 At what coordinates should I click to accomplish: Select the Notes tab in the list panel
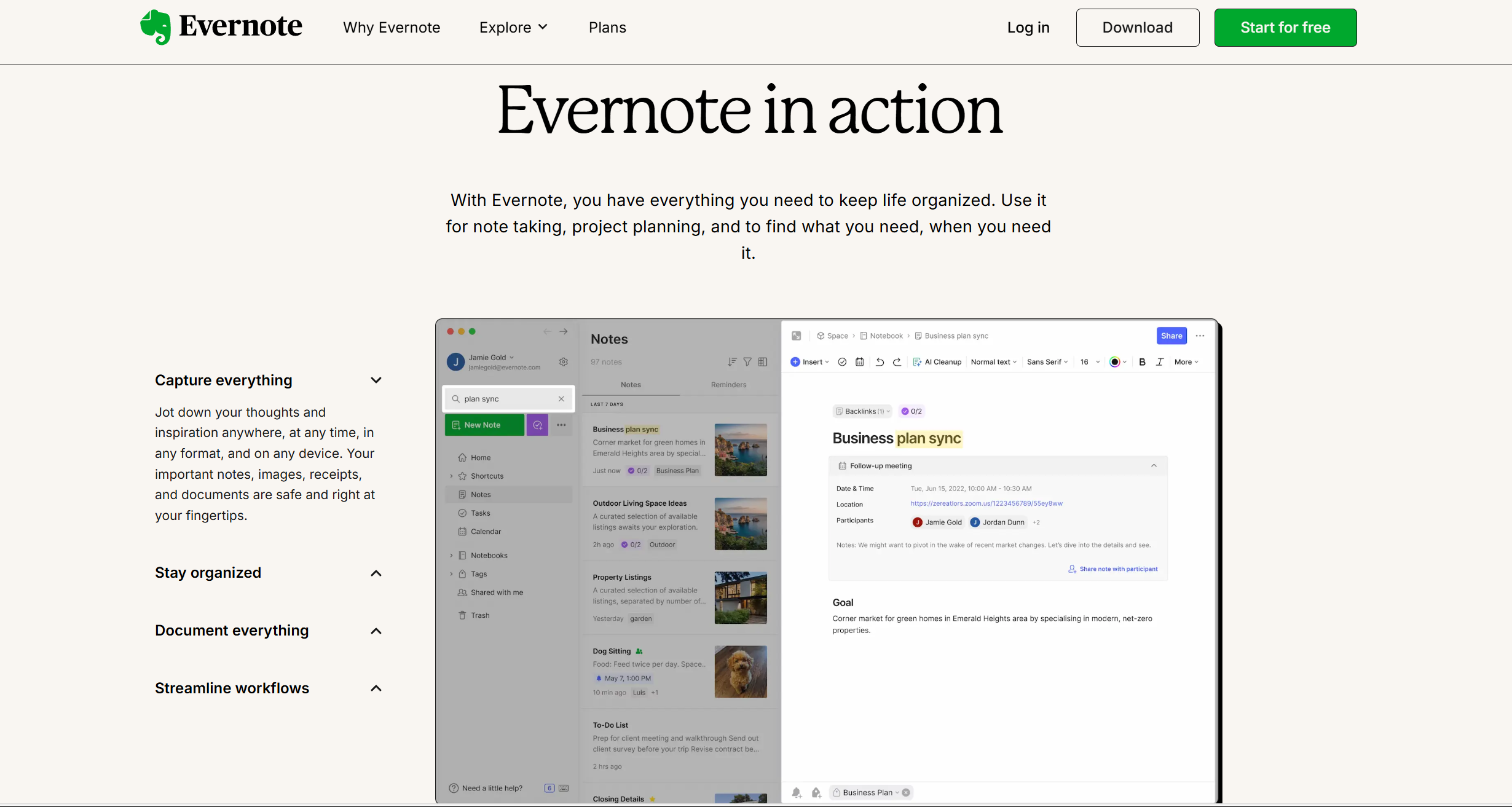[x=631, y=385]
